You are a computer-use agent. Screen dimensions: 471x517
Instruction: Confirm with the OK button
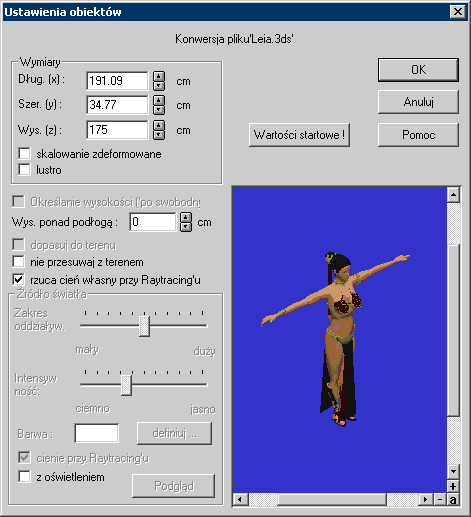pyautogui.click(x=418, y=70)
